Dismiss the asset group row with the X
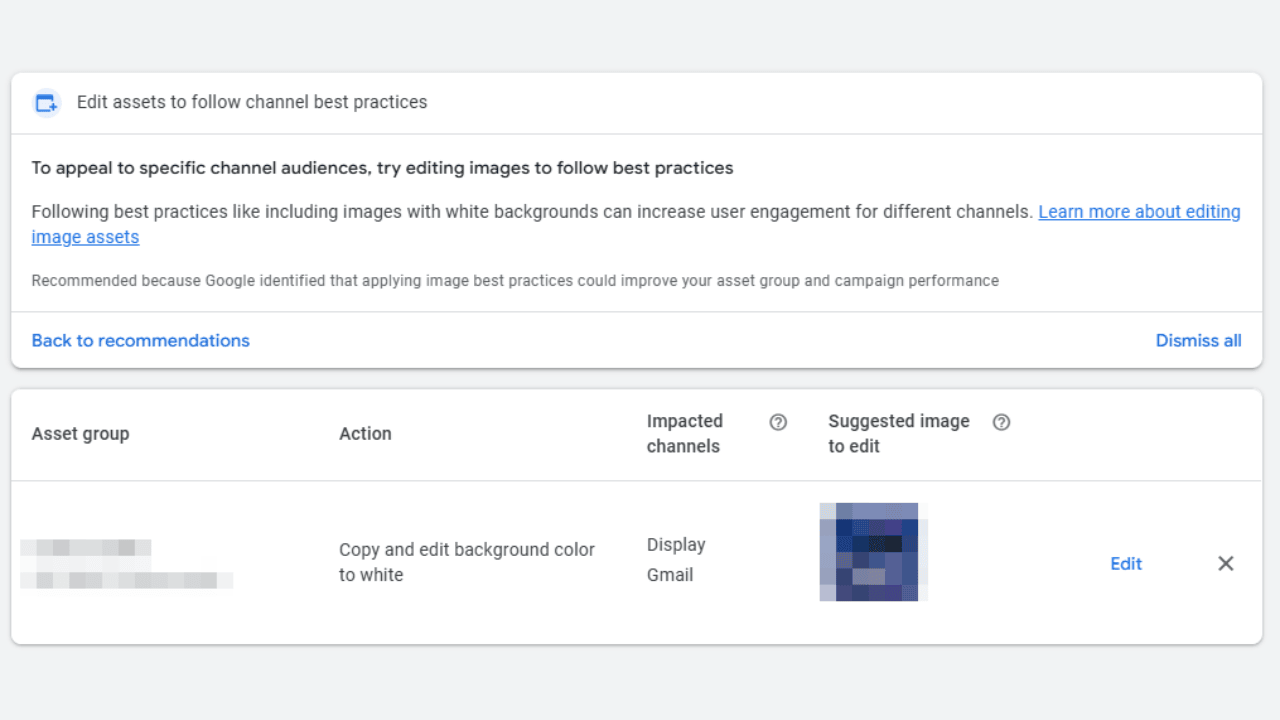Viewport: 1280px width, 720px height. (1225, 563)
